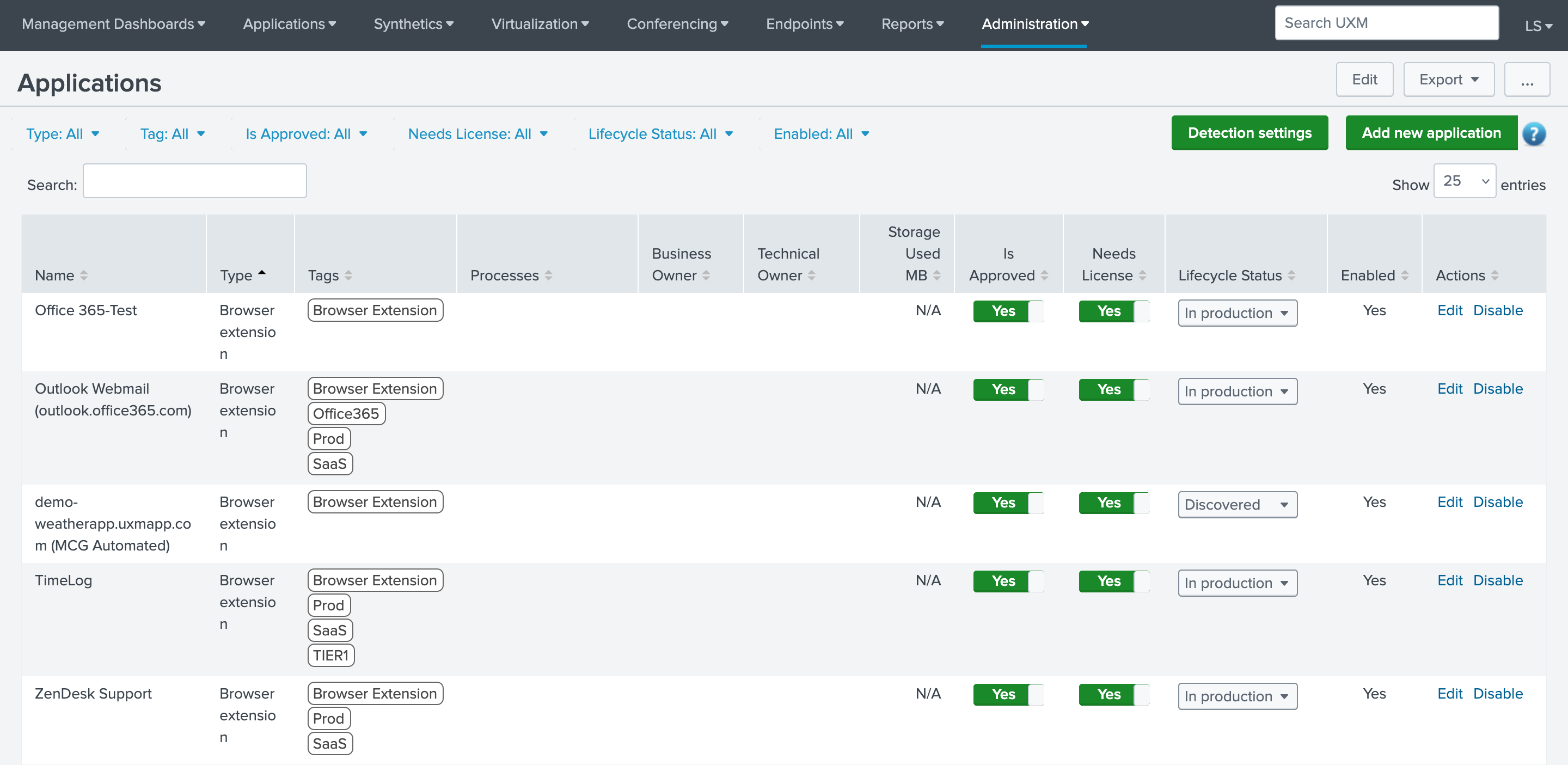Click the blue help question mark icon
The height and width of the screenshot is (765, 1568).
tap(1533, 133)
